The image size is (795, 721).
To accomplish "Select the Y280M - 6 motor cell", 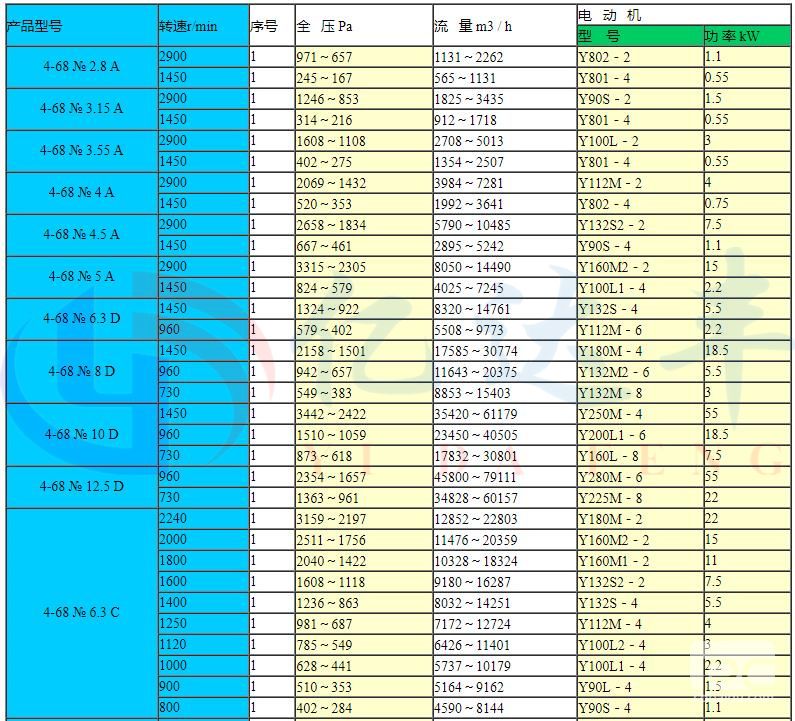I will (639, 477).
